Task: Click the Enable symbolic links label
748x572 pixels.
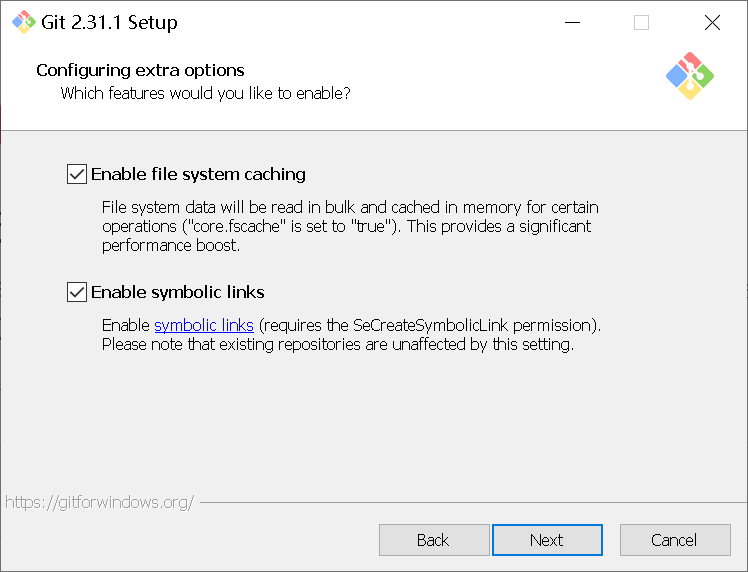Action: 177,292
